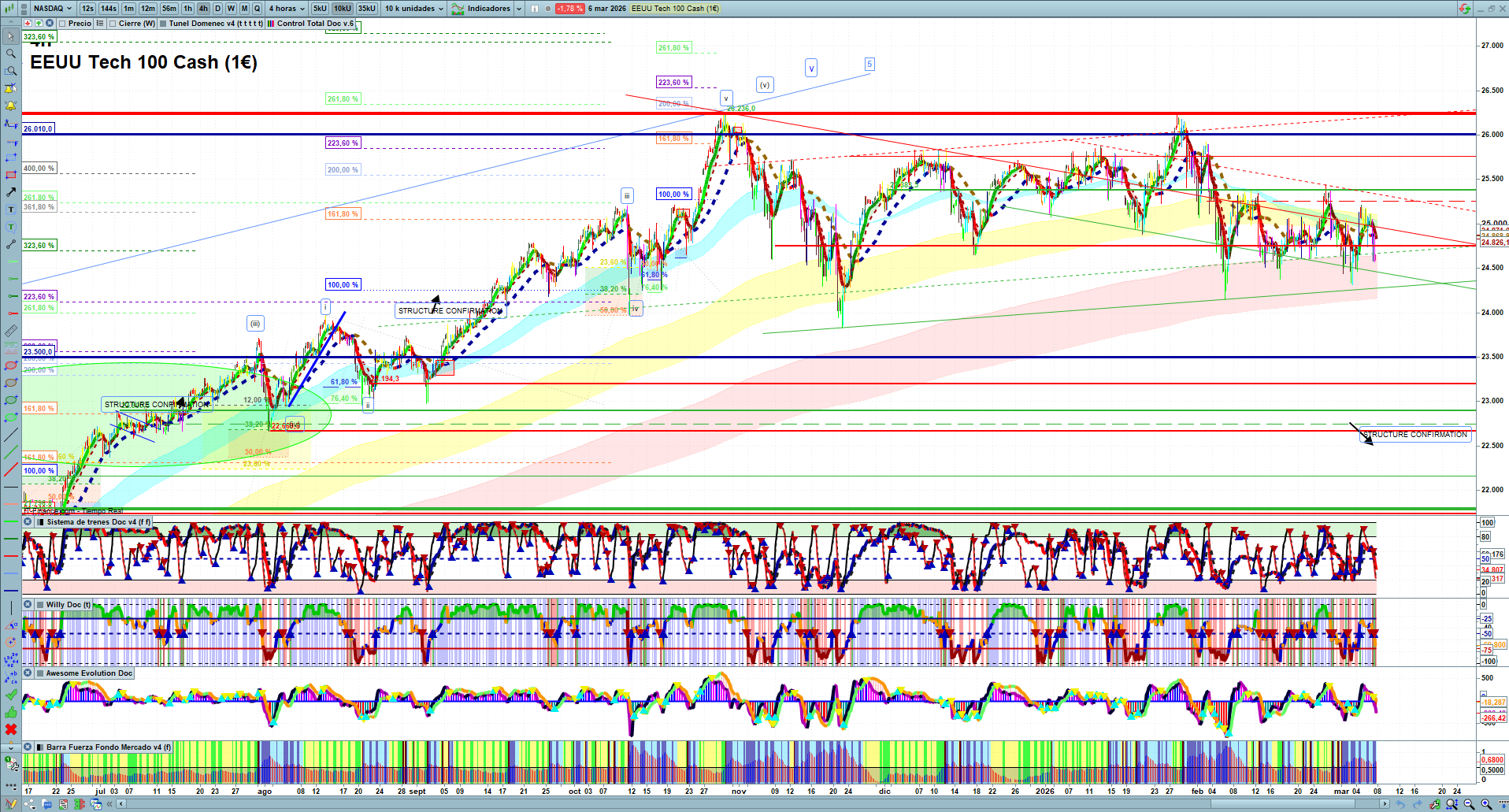Expand the 4 horas timeframe dropdown
Screen dimensions: 1509x812
(287, 9)
